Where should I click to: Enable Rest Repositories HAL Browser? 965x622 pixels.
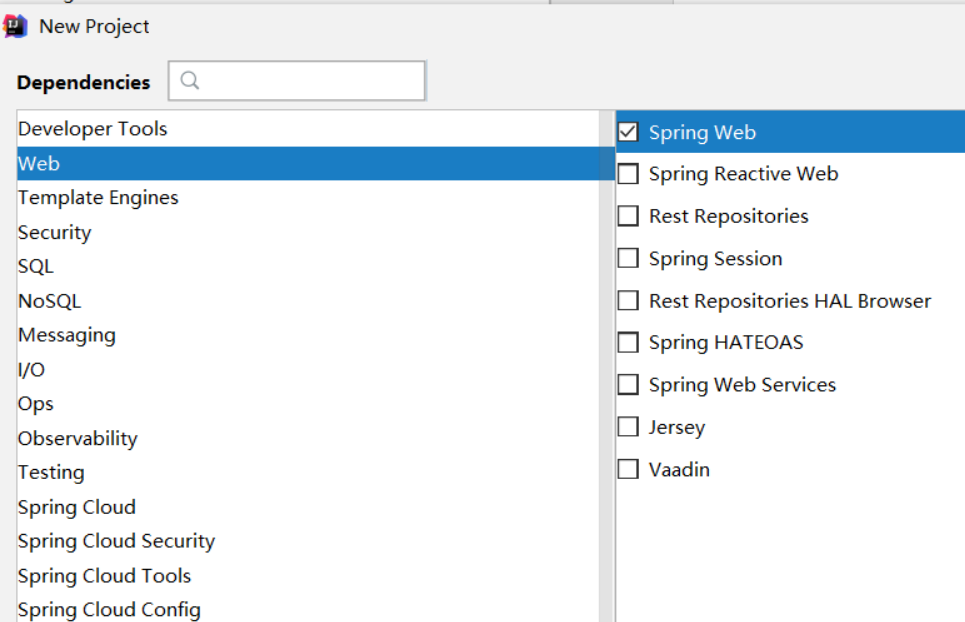(x=628, y=301)
